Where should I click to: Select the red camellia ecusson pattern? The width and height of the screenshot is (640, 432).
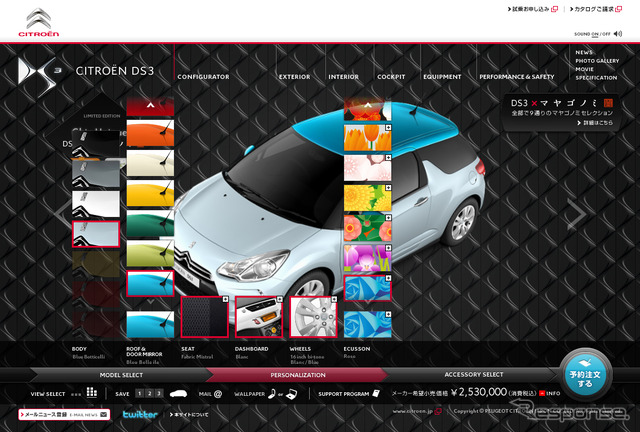[367, 228]
